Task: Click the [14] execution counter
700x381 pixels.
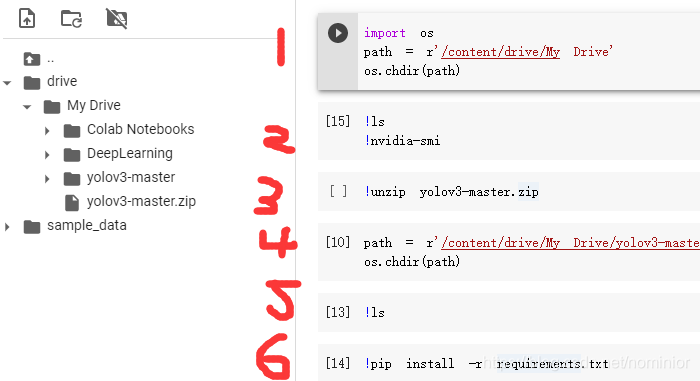Action: (x=338, y=363)
